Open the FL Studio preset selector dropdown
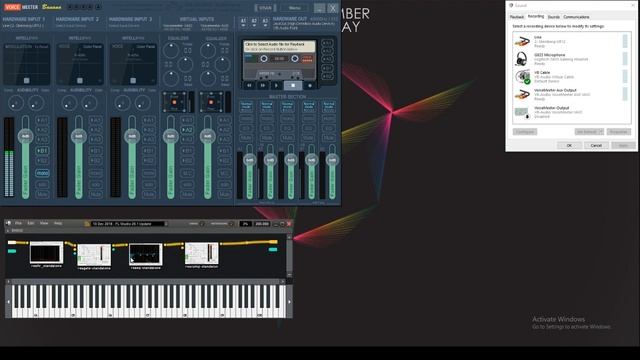Image resolution: width=640 pixels, height=360 pixels. 166,224
